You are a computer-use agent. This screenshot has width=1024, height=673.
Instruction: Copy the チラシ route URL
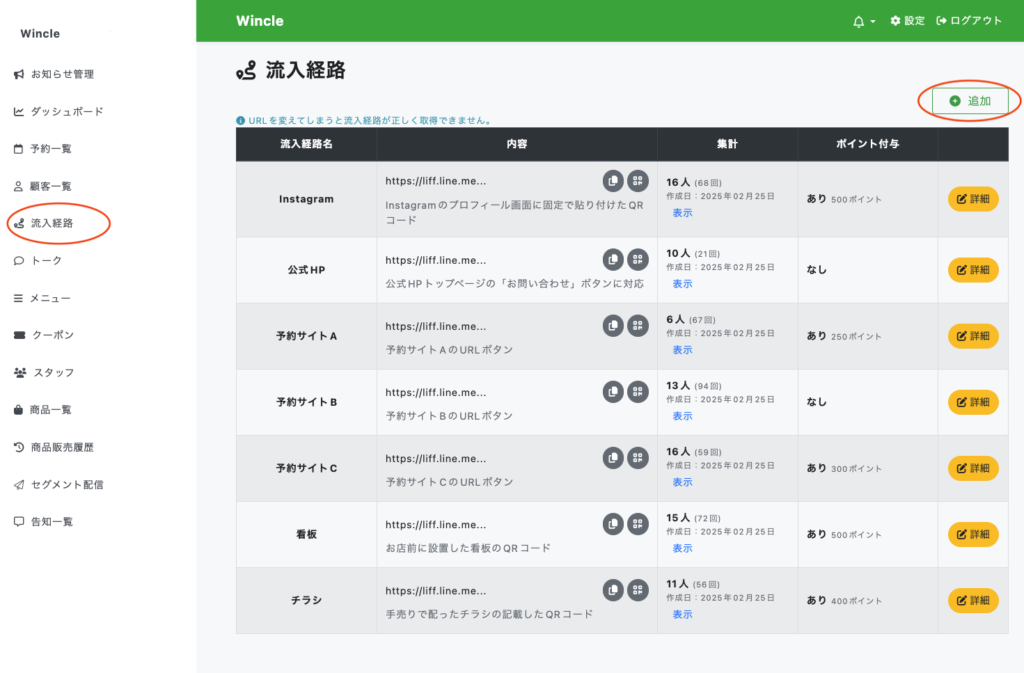point(613,590)
